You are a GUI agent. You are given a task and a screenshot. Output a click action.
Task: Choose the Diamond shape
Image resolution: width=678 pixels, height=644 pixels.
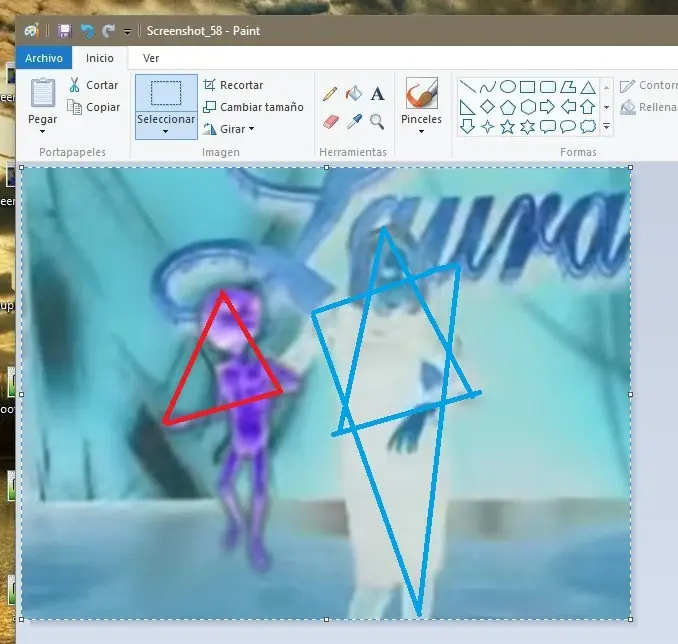(x=487, y=107)
